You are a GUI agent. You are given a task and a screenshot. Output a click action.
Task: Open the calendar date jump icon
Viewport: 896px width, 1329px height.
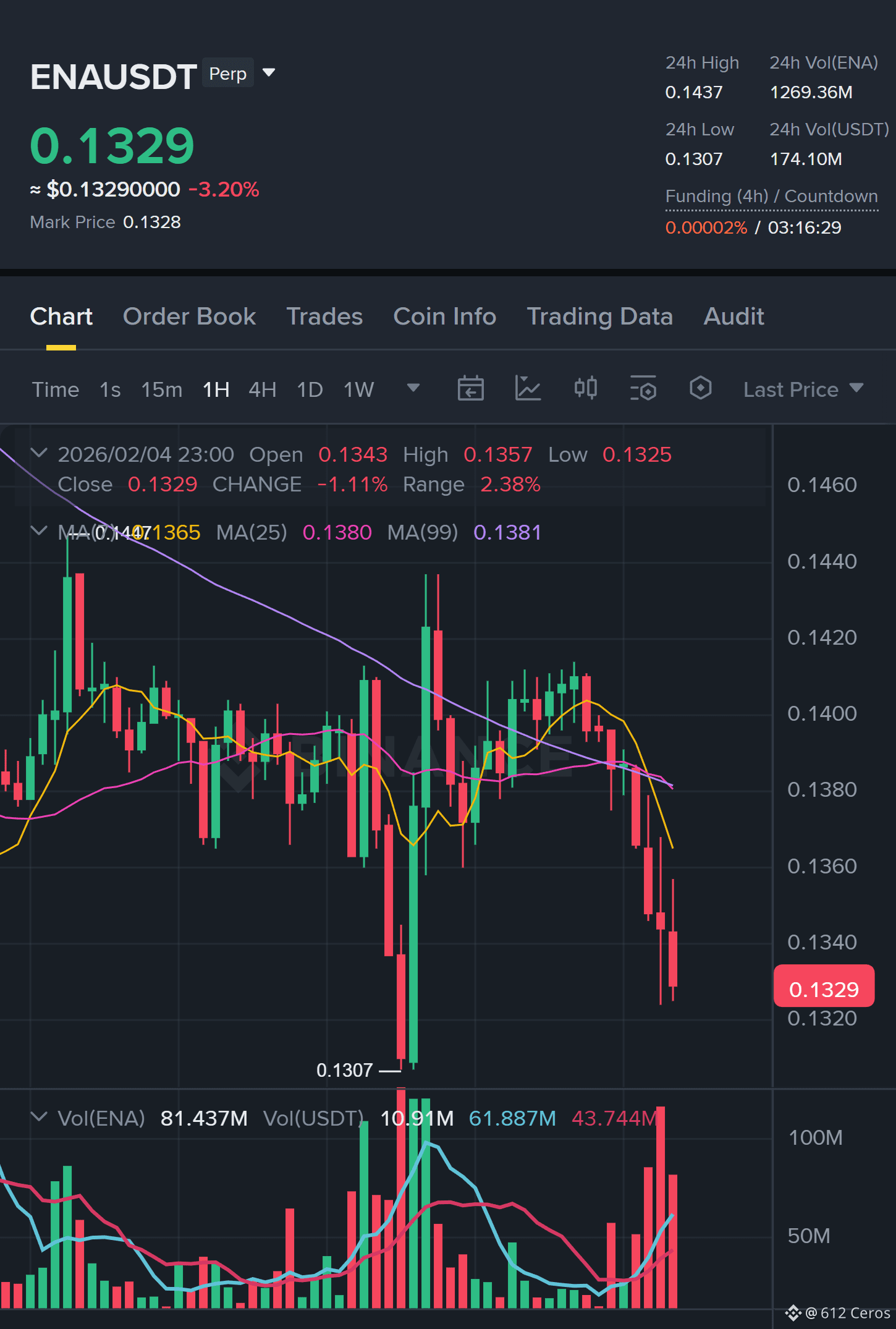click(x=470, y=389)
